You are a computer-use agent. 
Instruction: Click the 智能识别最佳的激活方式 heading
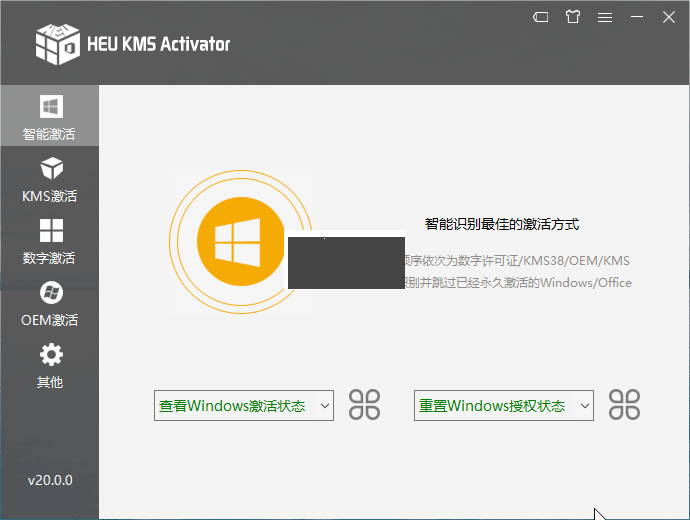[502, 225]
